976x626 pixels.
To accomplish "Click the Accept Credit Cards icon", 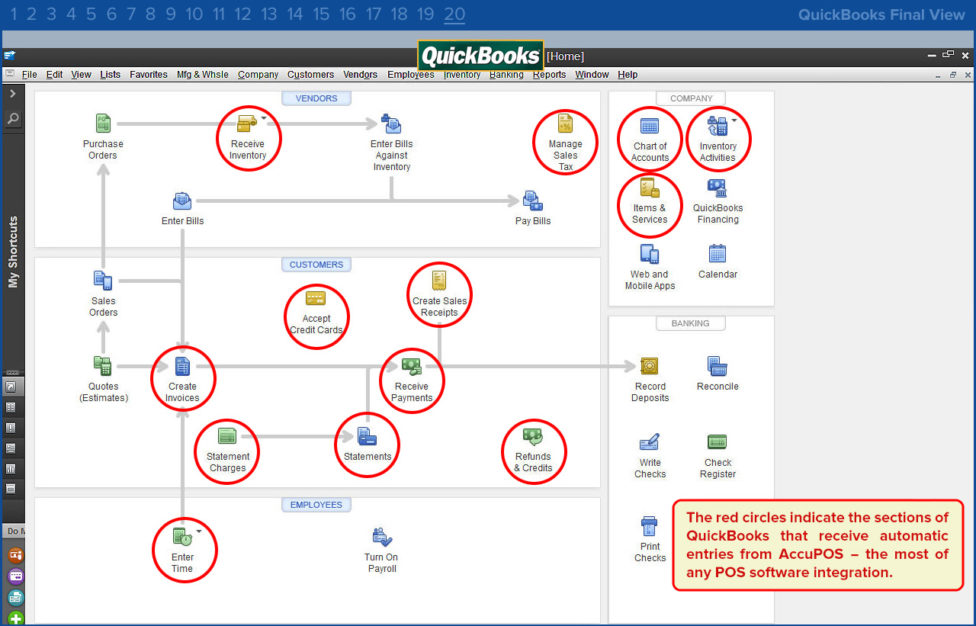I will tap(316, 299).
